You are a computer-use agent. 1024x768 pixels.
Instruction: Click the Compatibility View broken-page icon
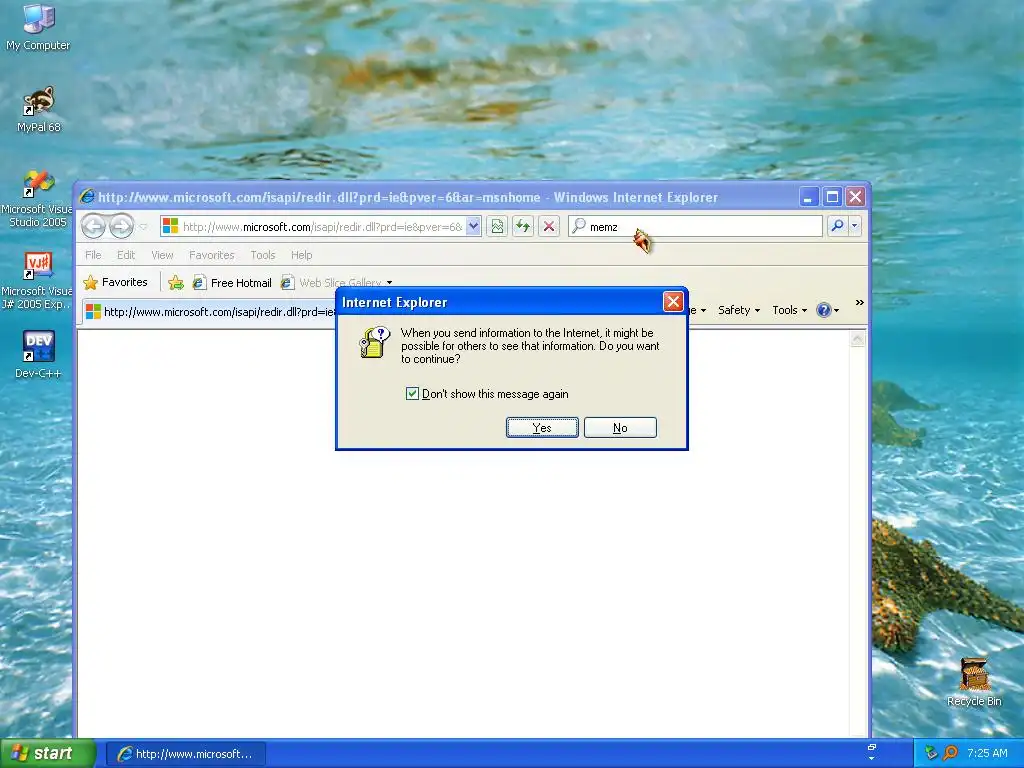click(497, 227)
